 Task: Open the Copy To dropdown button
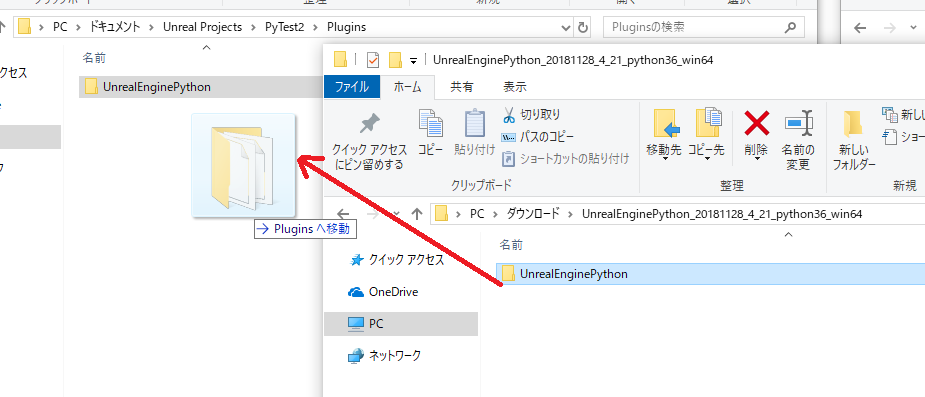706,136
